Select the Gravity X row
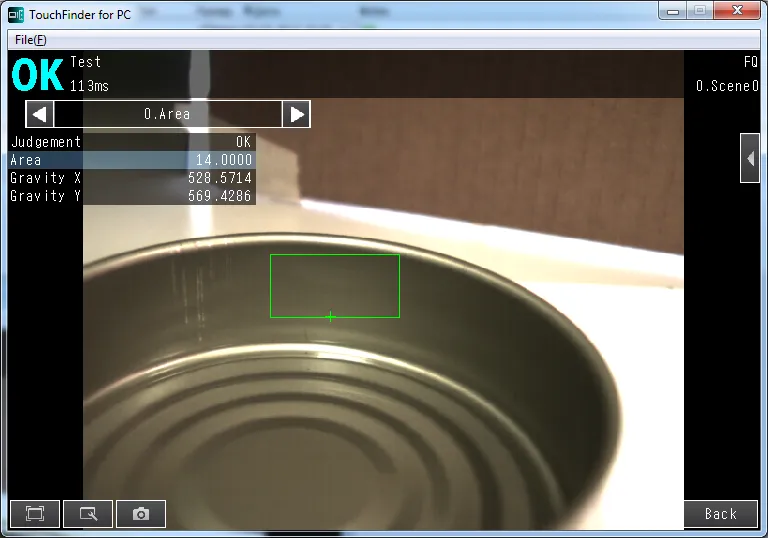This screenshot has width=768, height=538. (131, 178)
